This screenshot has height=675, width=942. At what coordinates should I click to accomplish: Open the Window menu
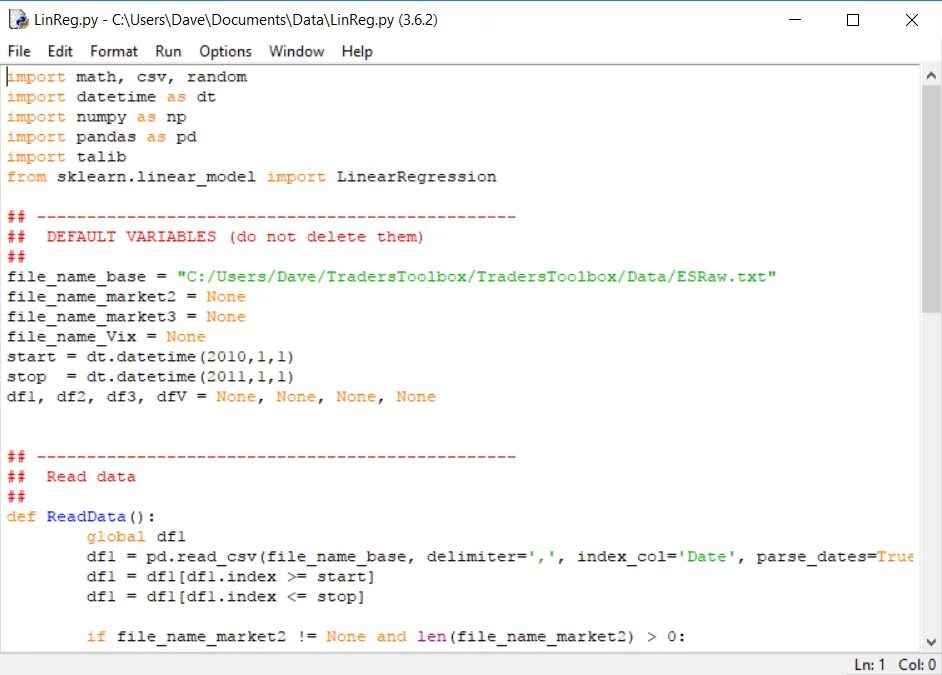tap(296, 52)
